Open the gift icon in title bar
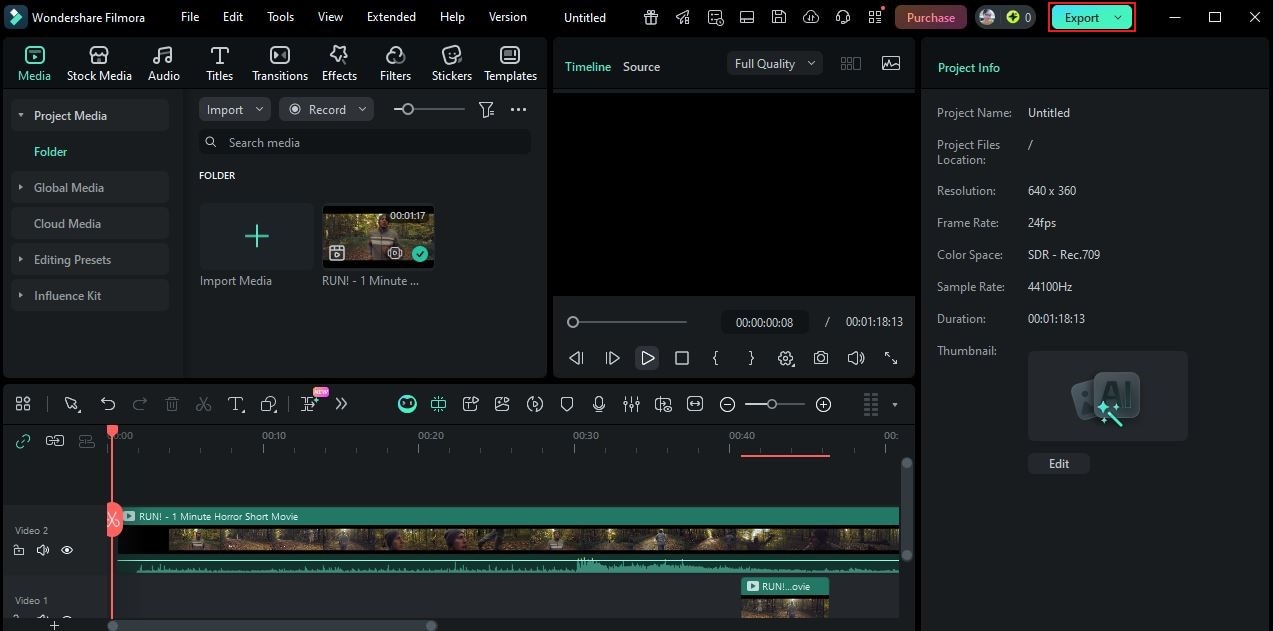The height and width of the screenshot is (631, 1273). tap(651, 17)
